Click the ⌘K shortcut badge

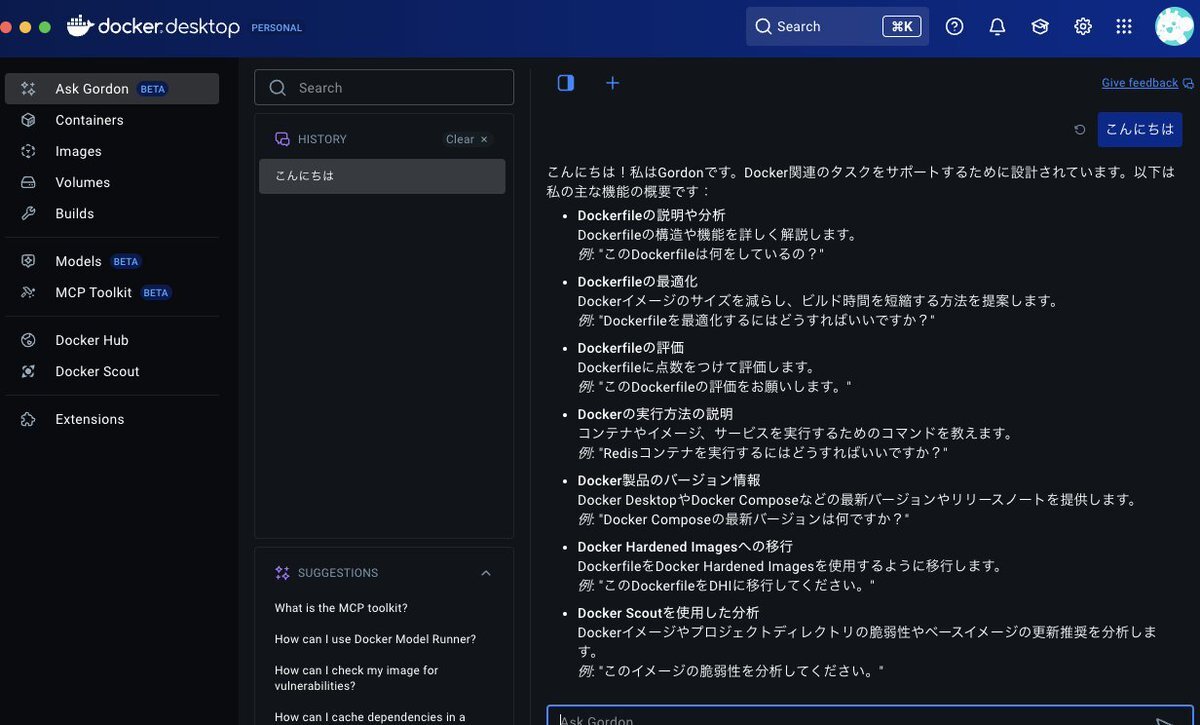(901, 27)
